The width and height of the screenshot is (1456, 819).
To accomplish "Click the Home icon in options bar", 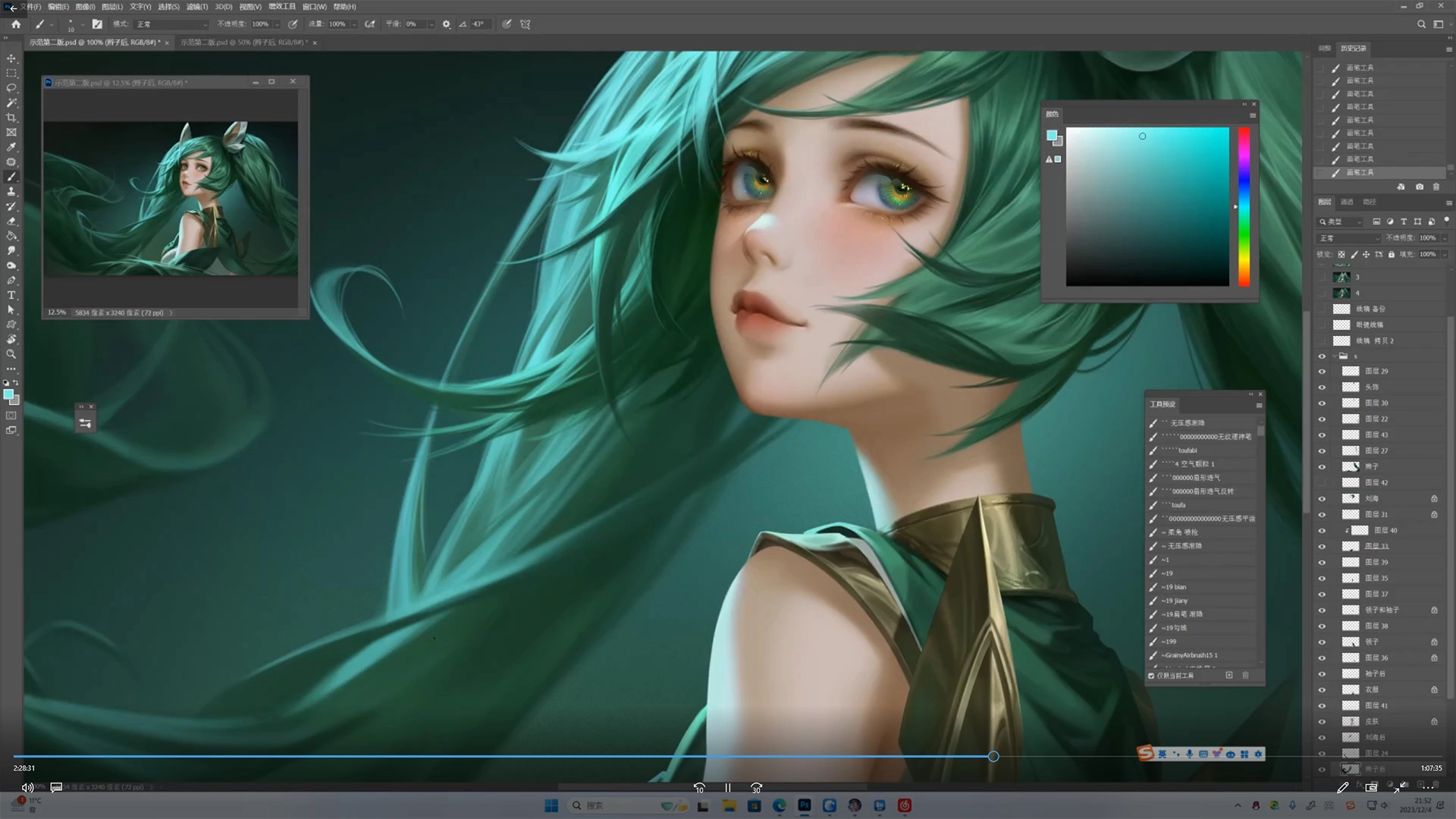I will (x=16, y=24).
